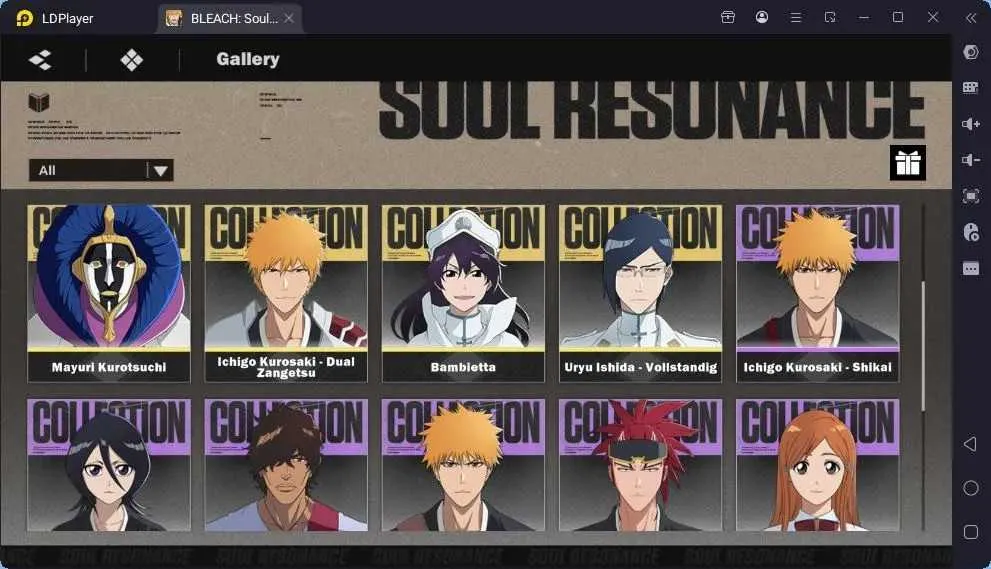This screenshot has width=991, height=569.
Task: Open the long orange-haired girl card
Action: click(x=817, y=465)
